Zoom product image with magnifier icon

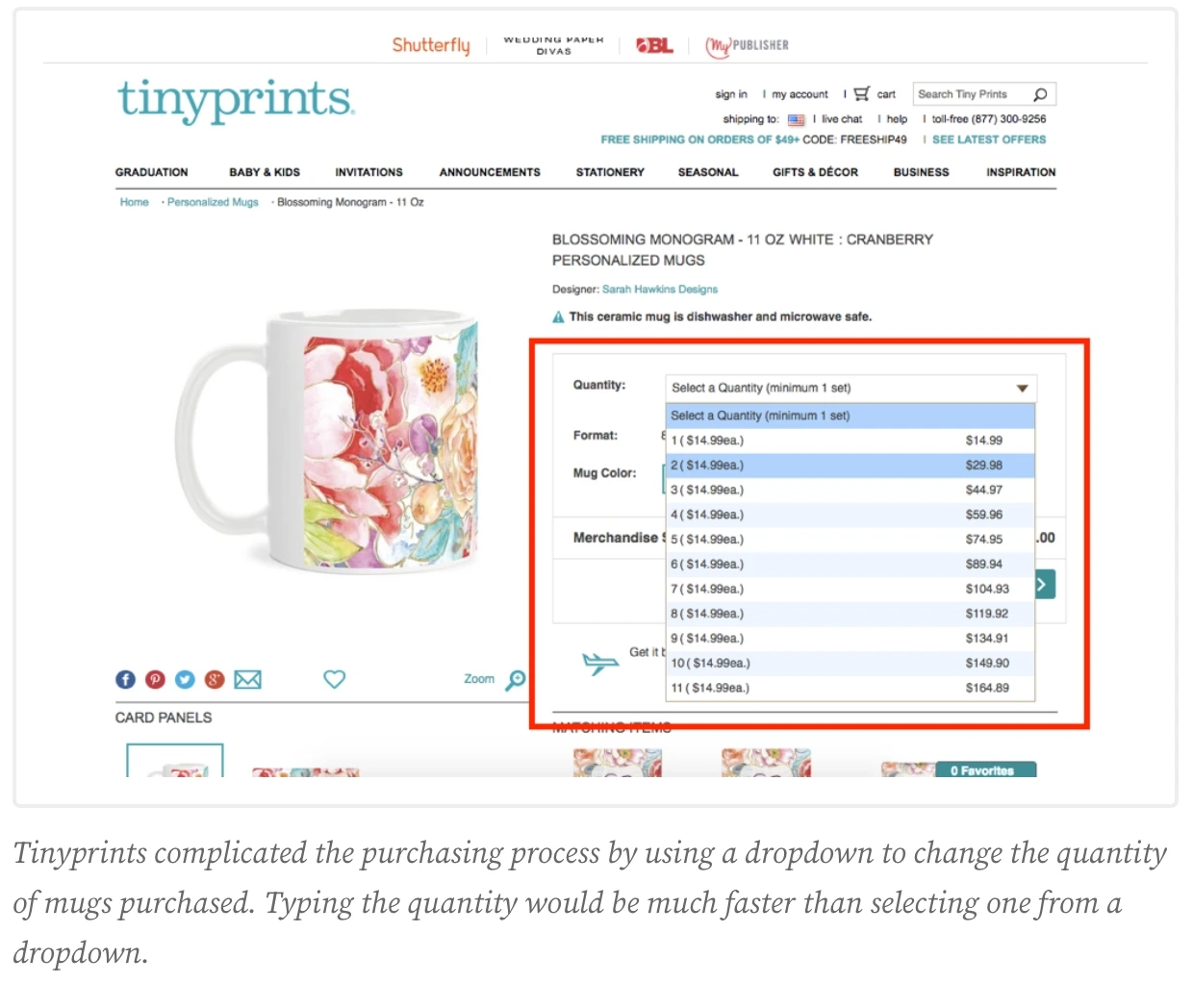[516, 680]
